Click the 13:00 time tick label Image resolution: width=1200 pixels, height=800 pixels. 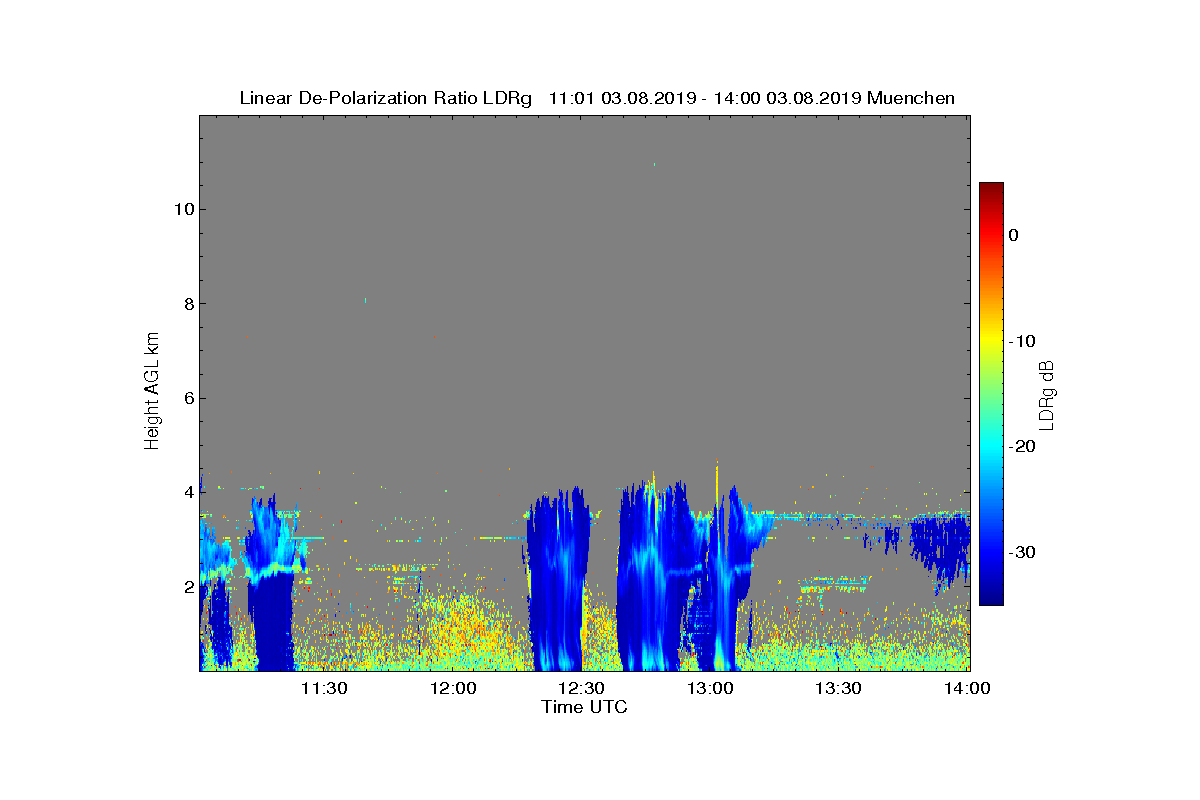[710, 688]
